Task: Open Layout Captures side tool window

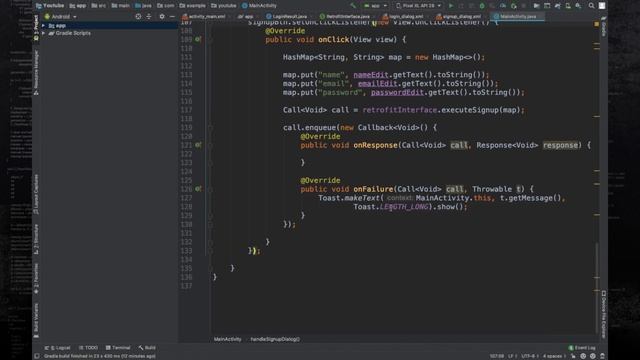Action: pyautogui.click(x=36, y=194)
